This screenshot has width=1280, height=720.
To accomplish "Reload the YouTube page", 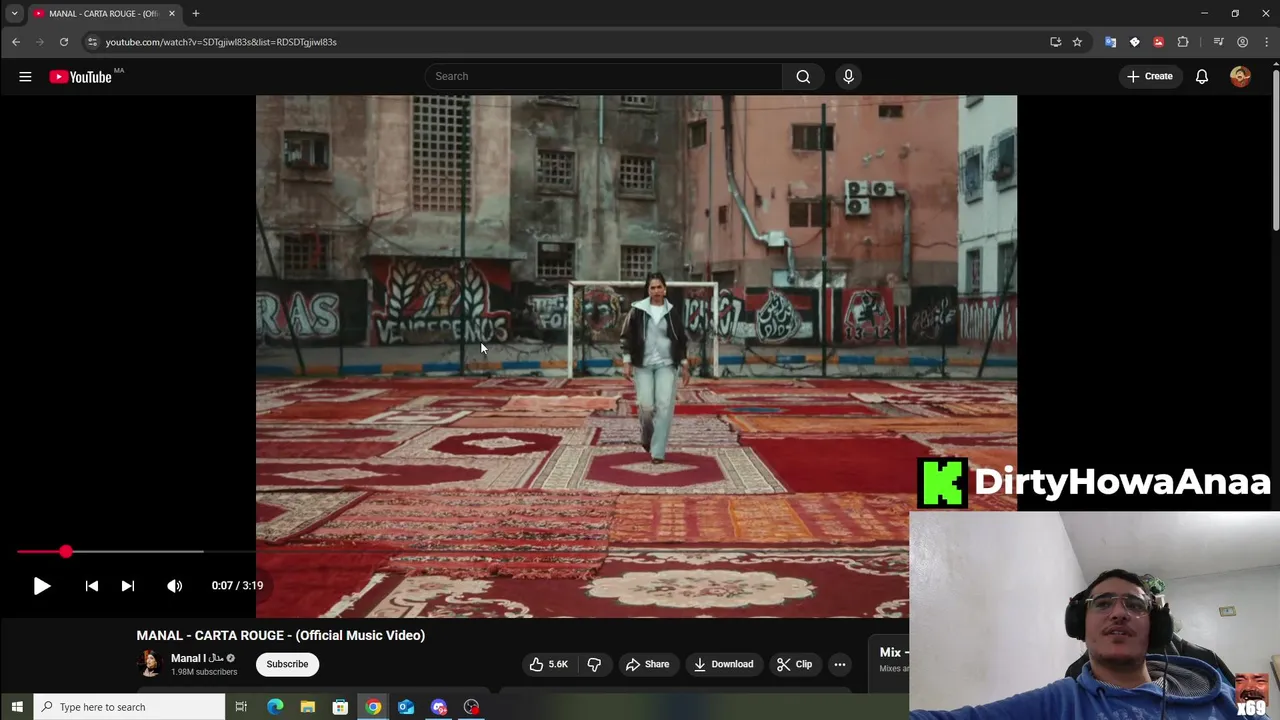I will [x=63, y=42].
